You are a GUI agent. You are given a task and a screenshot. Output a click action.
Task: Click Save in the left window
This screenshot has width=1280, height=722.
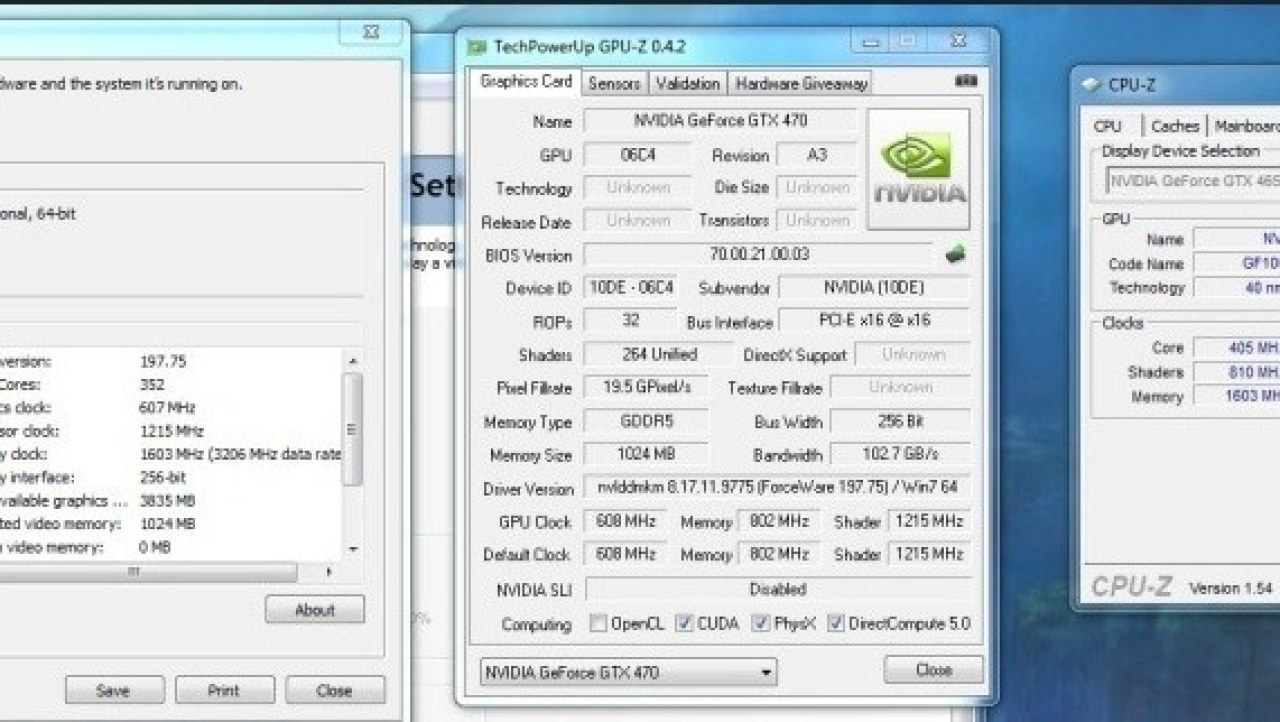pos(113,690)
